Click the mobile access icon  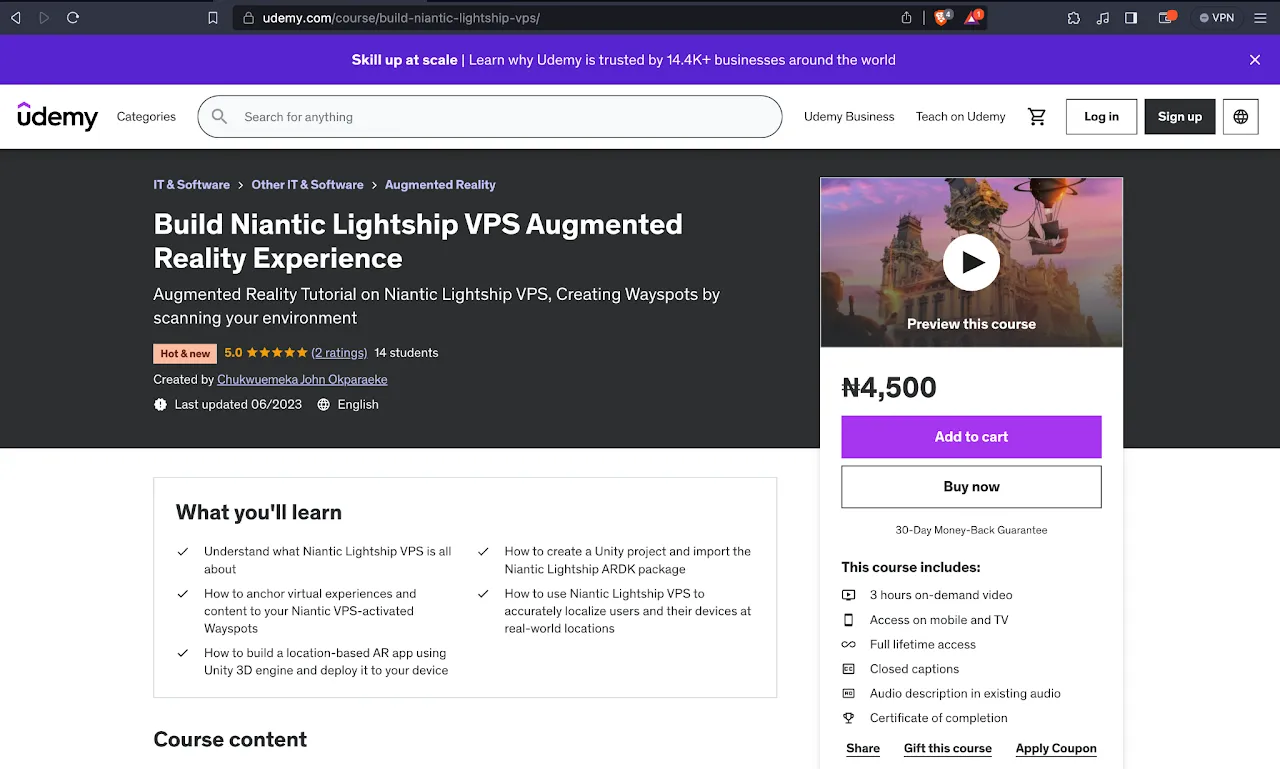click(848, 620)
